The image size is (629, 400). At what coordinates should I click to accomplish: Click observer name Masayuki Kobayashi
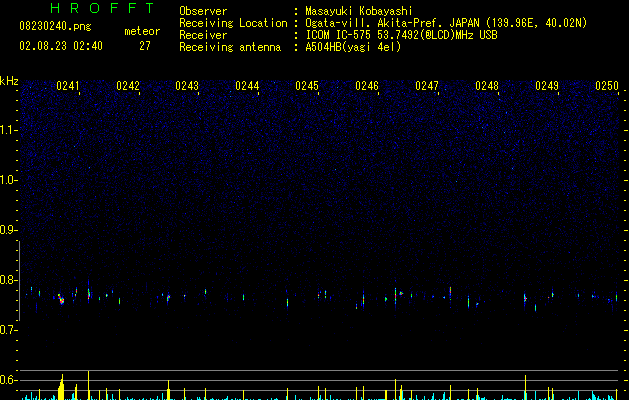tap(359, 11)
